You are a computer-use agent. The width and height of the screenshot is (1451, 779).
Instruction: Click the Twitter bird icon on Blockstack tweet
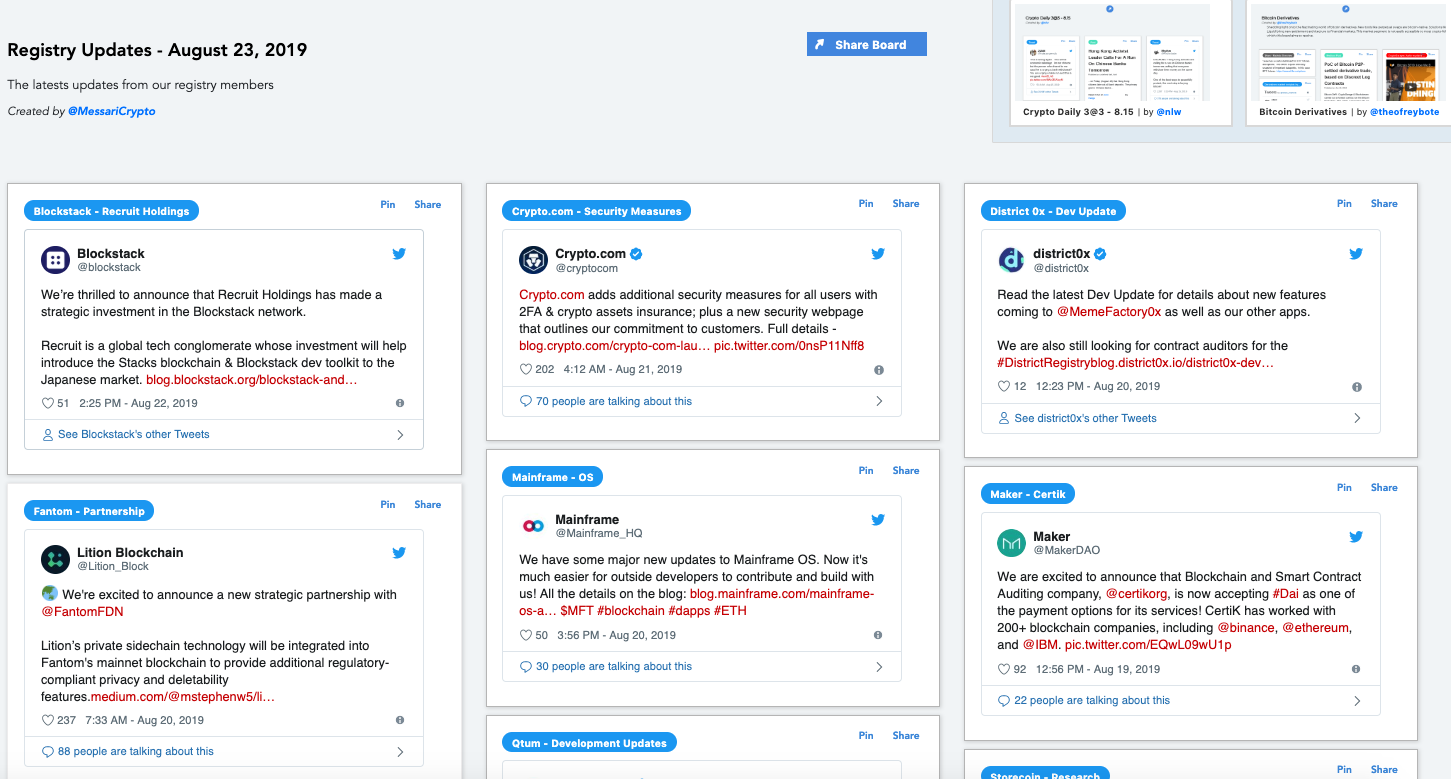tap(399, 254)
